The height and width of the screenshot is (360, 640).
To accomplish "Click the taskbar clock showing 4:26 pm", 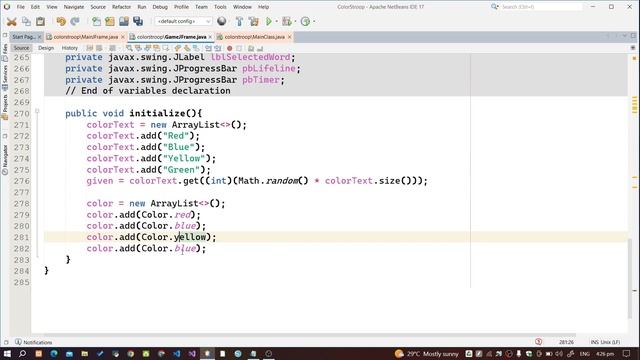I will [x=605, y=354].
